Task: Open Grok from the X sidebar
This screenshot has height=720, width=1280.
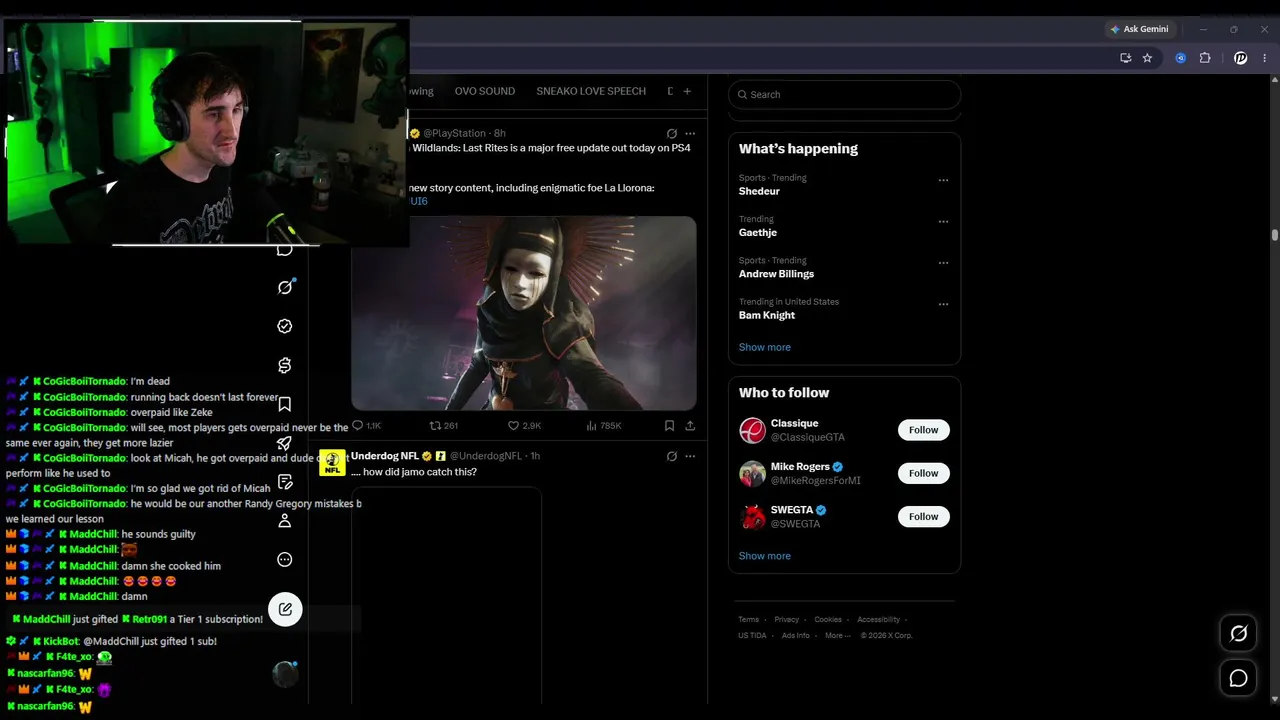Action: tap(285, 287)
